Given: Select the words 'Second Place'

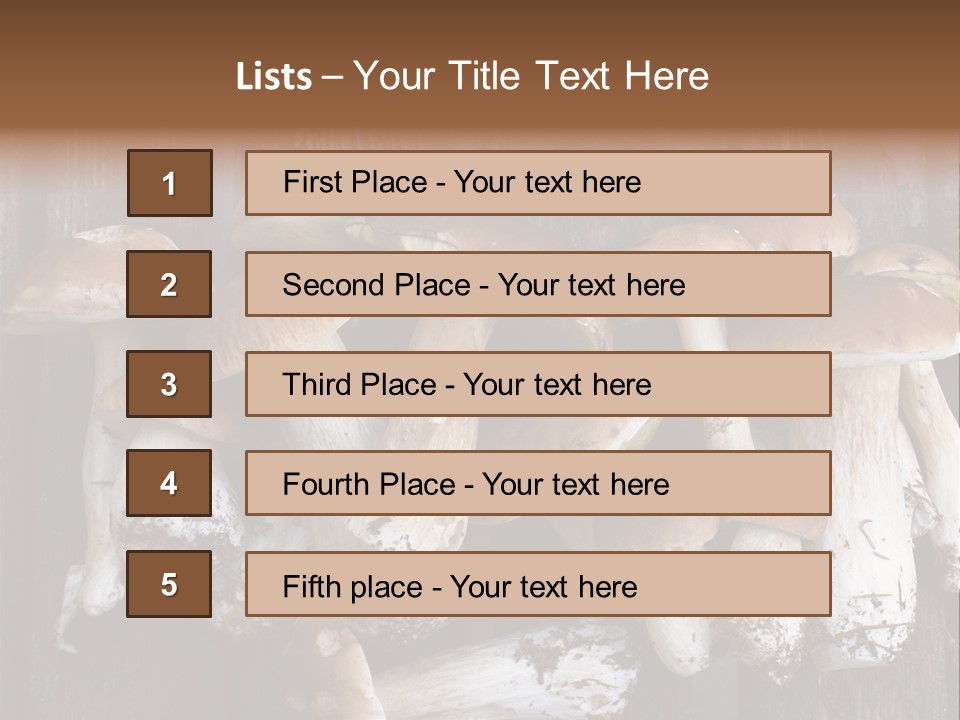Looking at the screenshot, I should (376, 285).
